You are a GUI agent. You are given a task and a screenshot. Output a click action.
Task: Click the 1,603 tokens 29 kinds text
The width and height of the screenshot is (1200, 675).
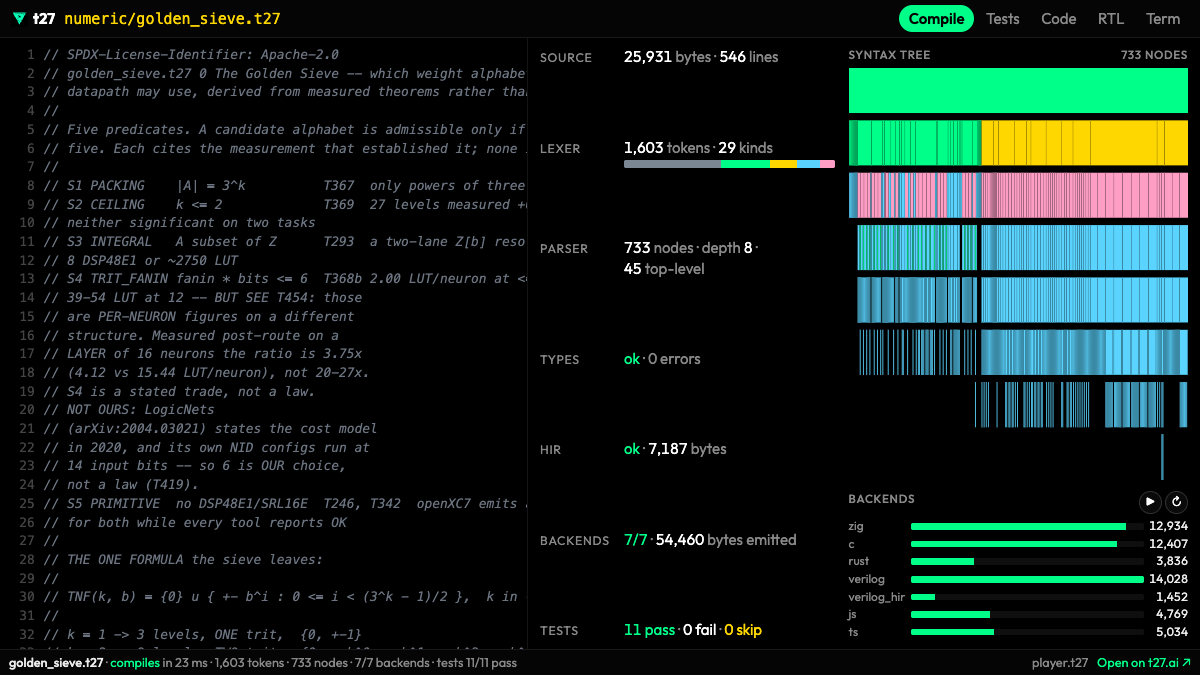click(x=698, y=148)
